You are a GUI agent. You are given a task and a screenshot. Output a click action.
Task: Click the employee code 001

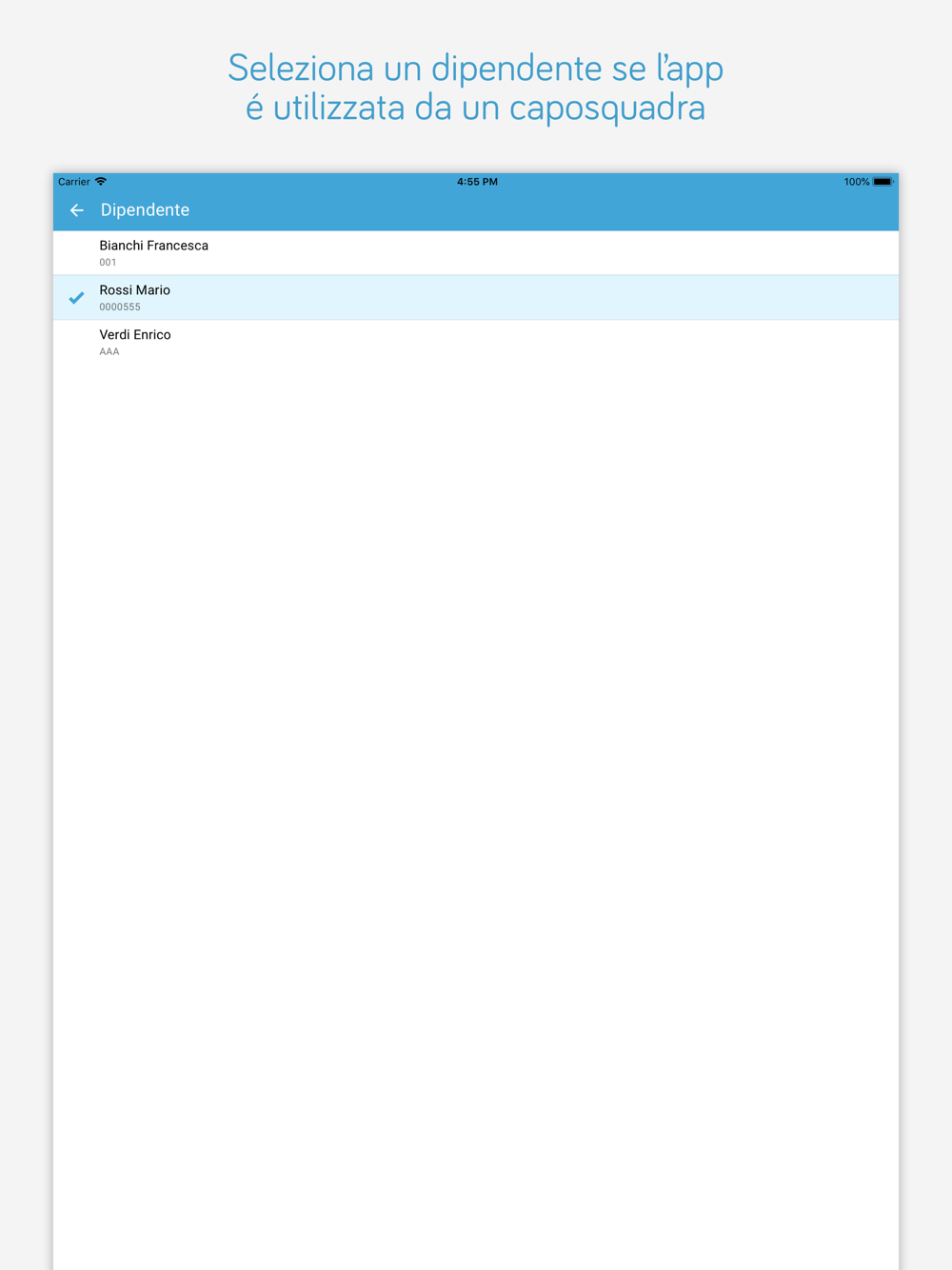(x=108, y=263)
